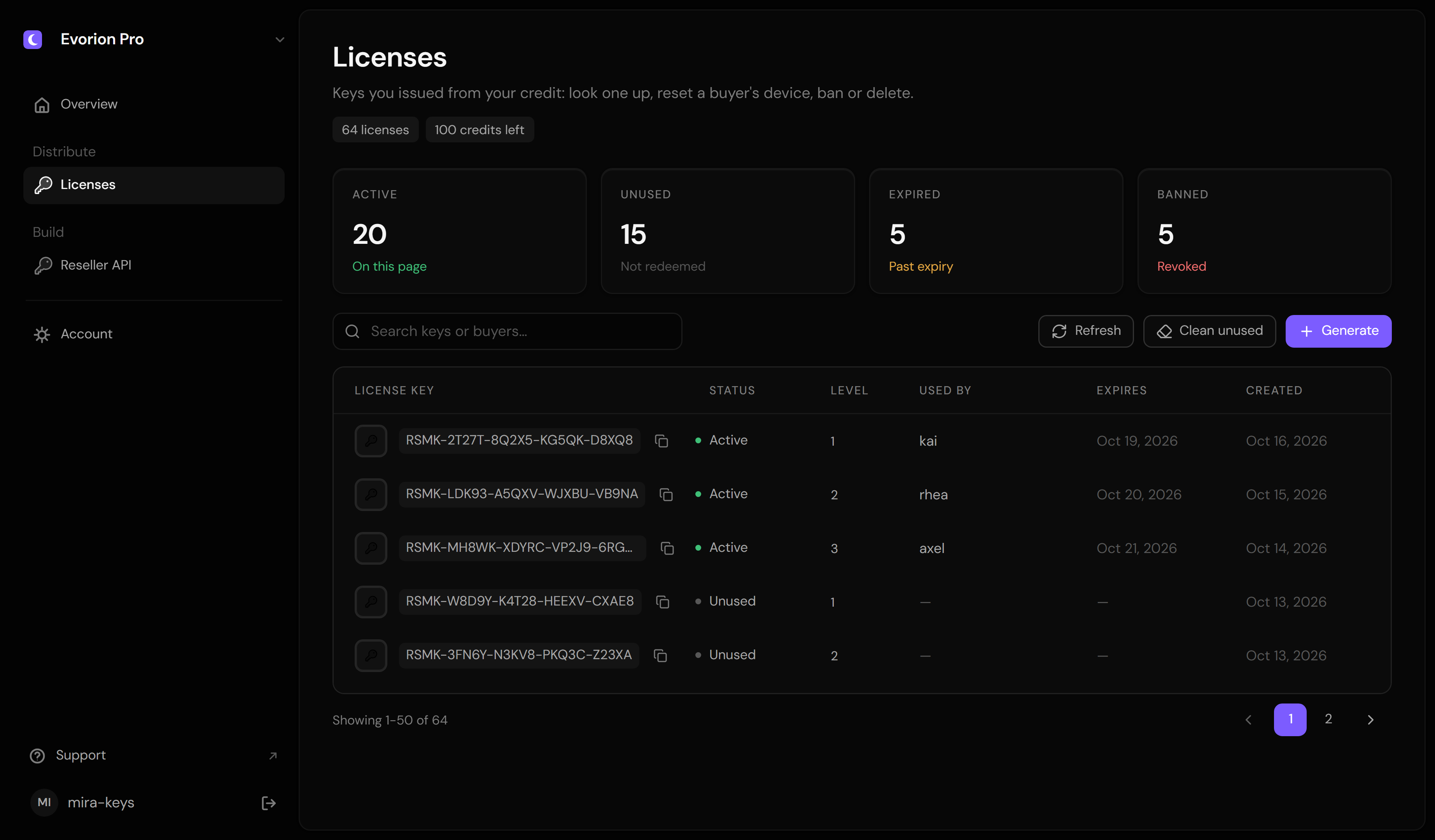1435x840 pixels.
Task: Click the Reseller API key icon
Action: (x=43, y=265)
